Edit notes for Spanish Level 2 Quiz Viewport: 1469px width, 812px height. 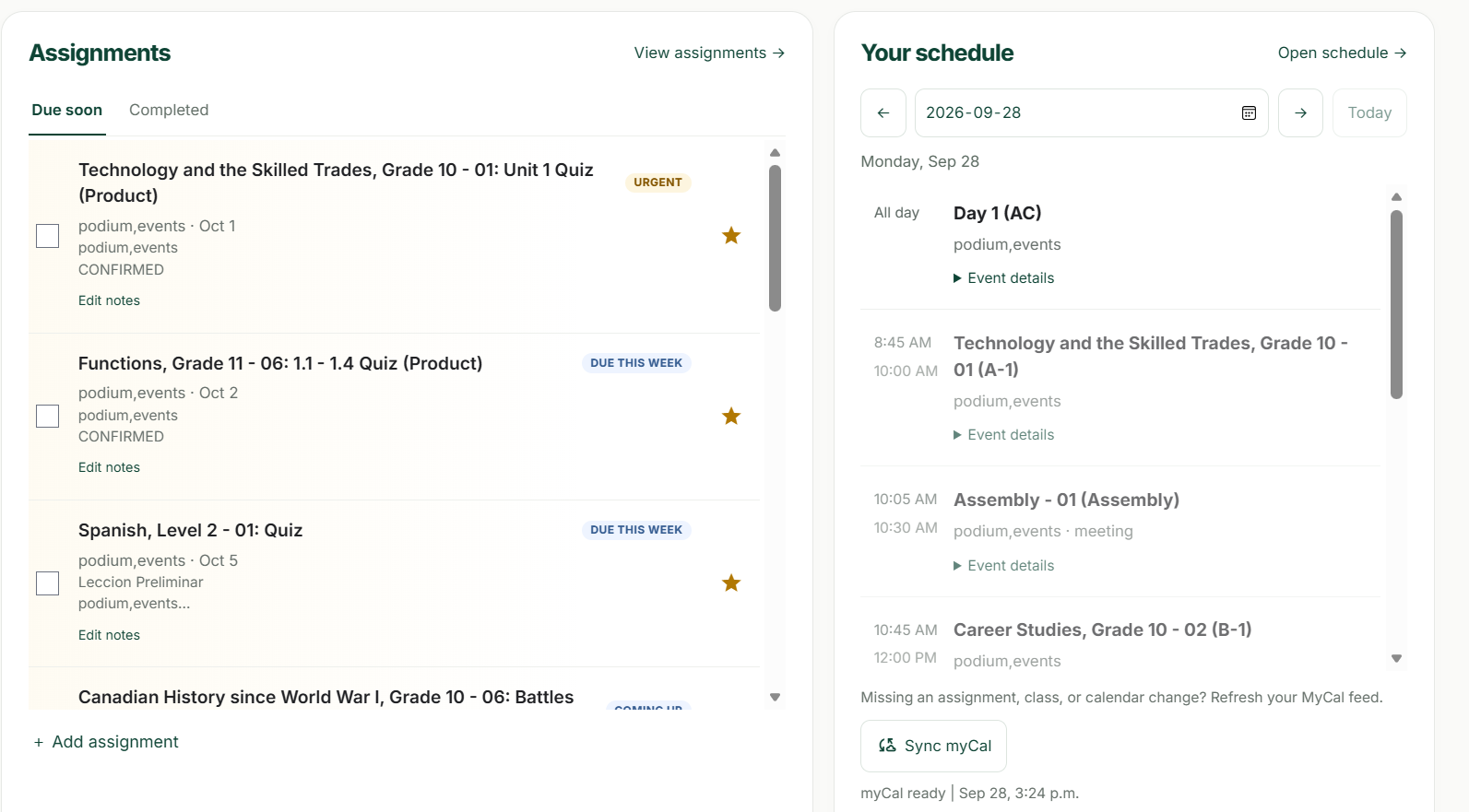(x=109, y=635)
